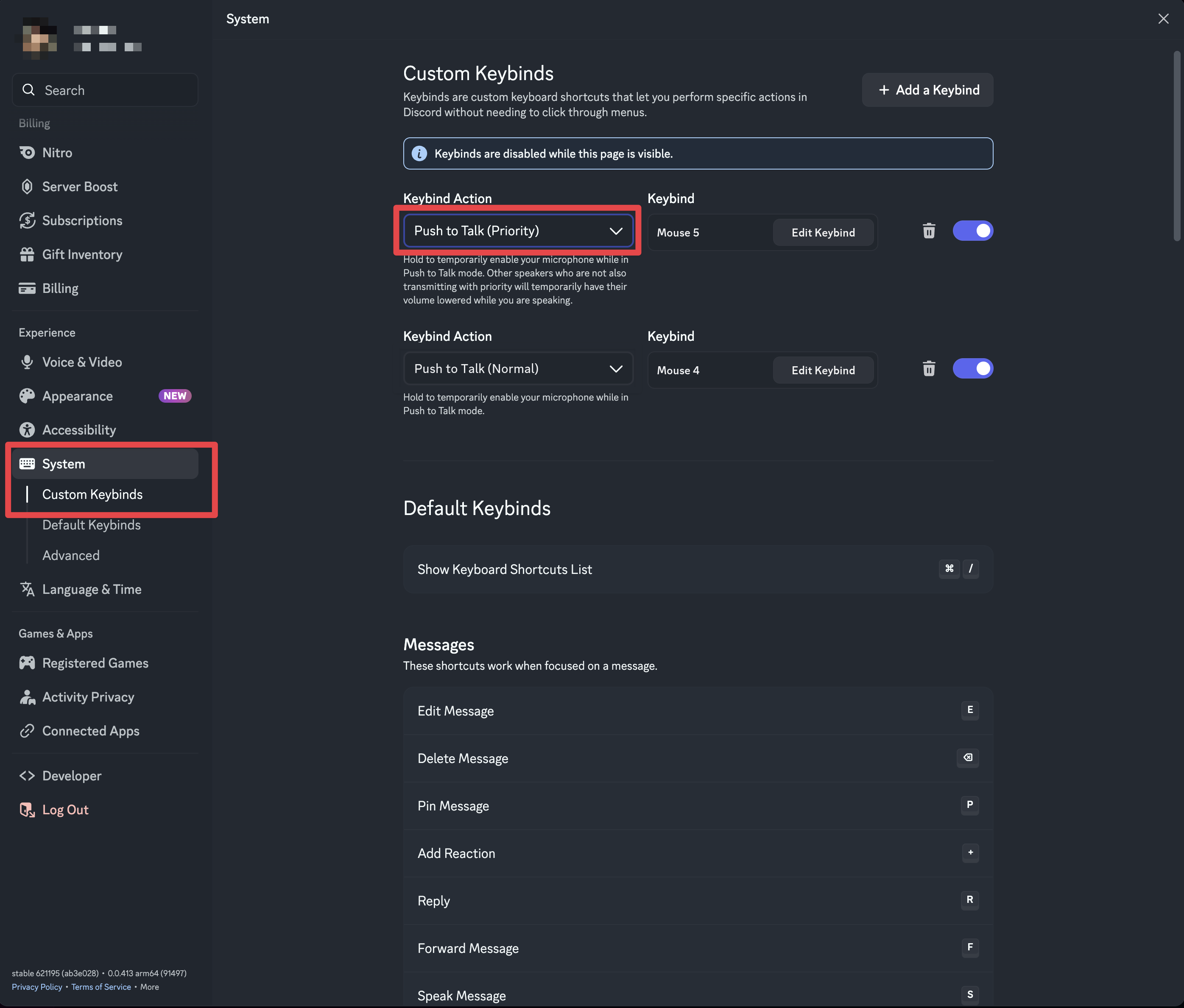1184x1008 pixels.
Task: Select the Language & Time item
Action: click(x=105, y=589)
